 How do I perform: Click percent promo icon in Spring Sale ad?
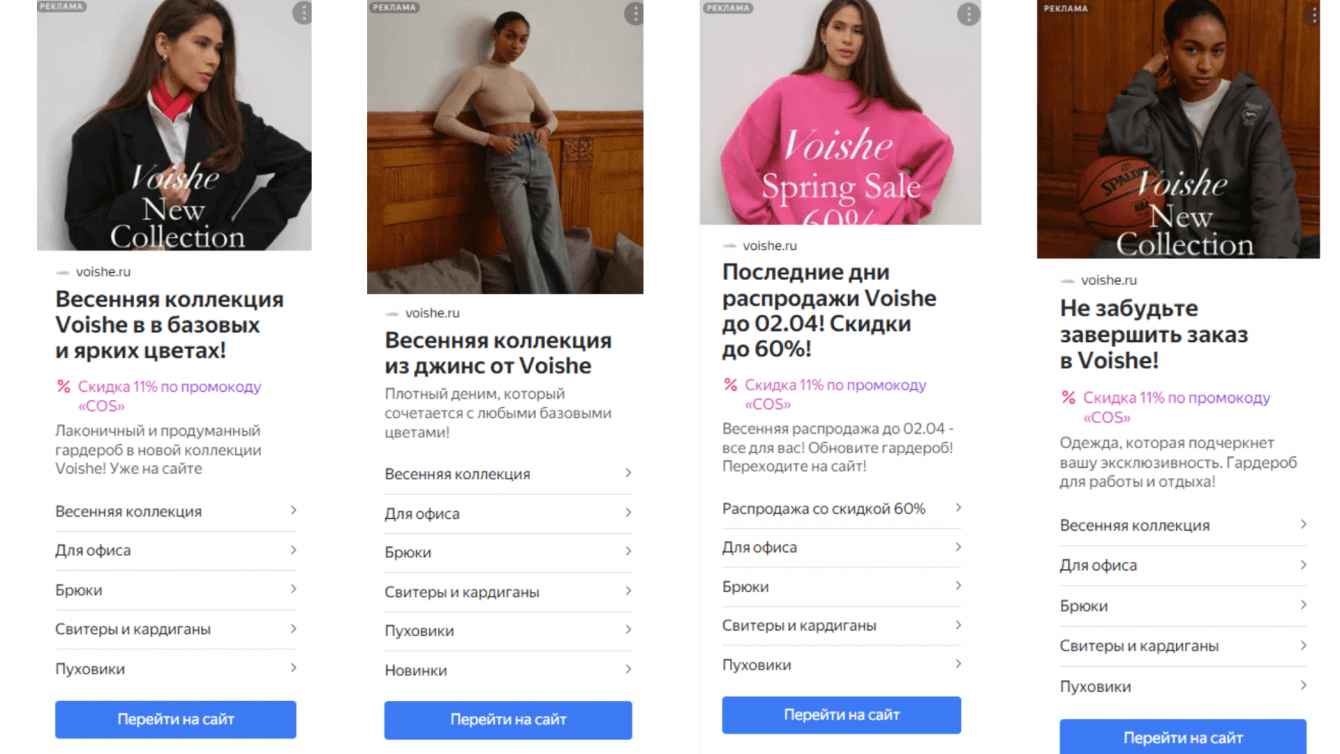tap(731, 384)
